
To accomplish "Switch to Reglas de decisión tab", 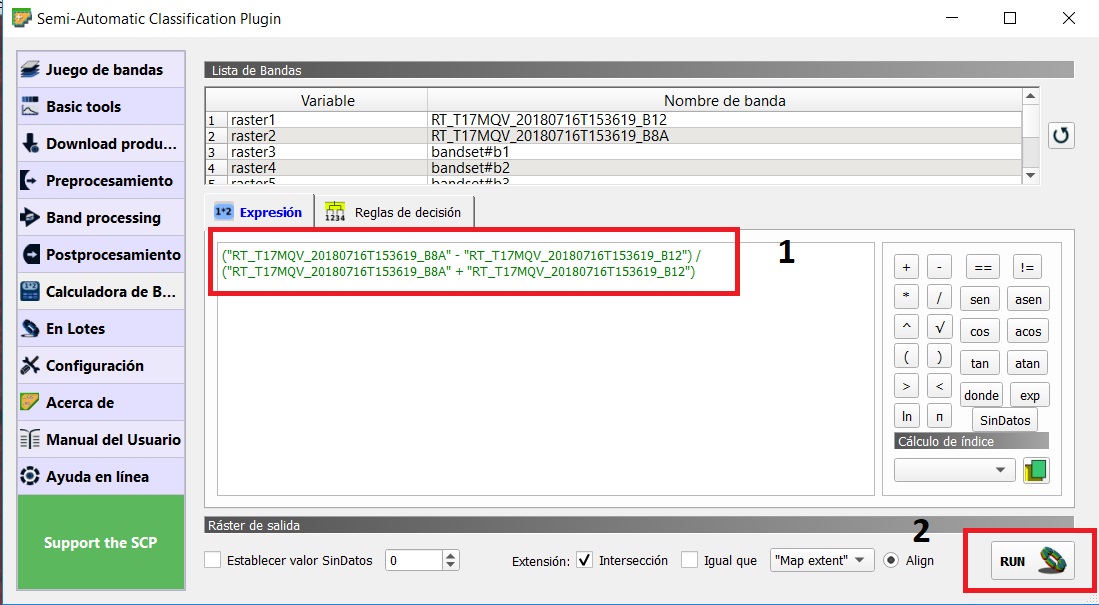I will tap(394, 212).
